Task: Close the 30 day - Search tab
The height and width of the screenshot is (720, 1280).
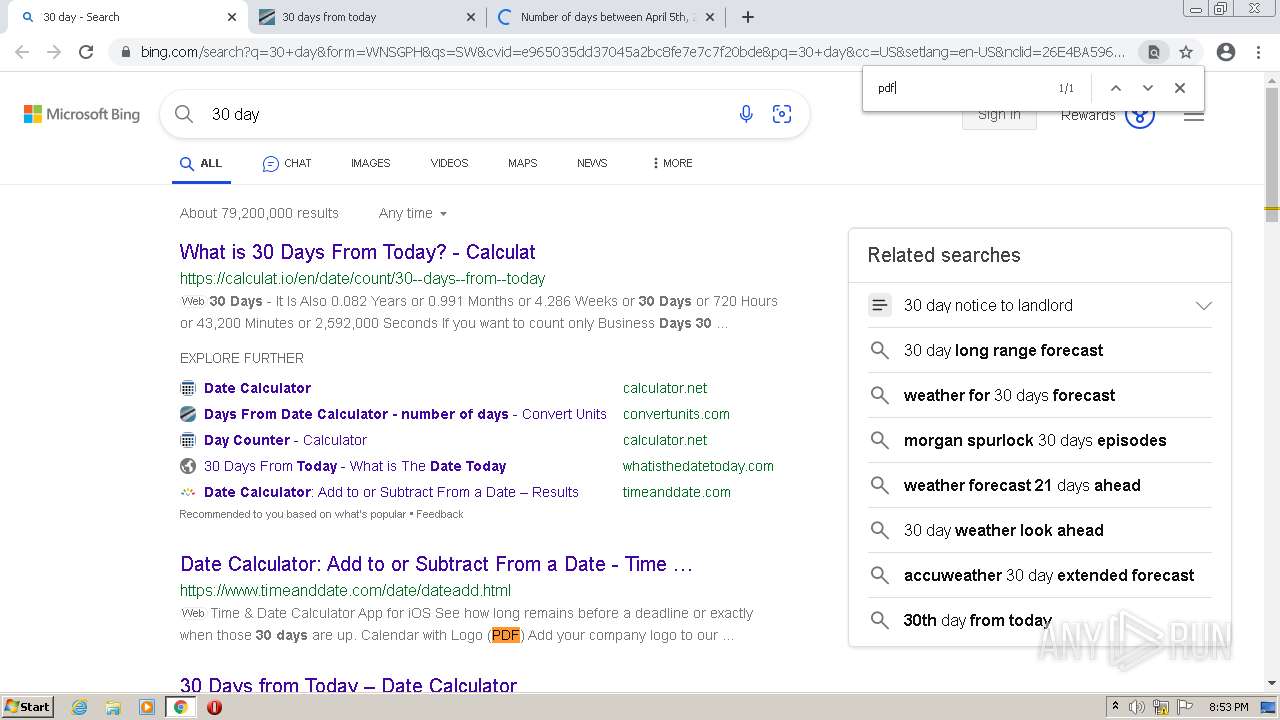Action: (x=232, y=17)
